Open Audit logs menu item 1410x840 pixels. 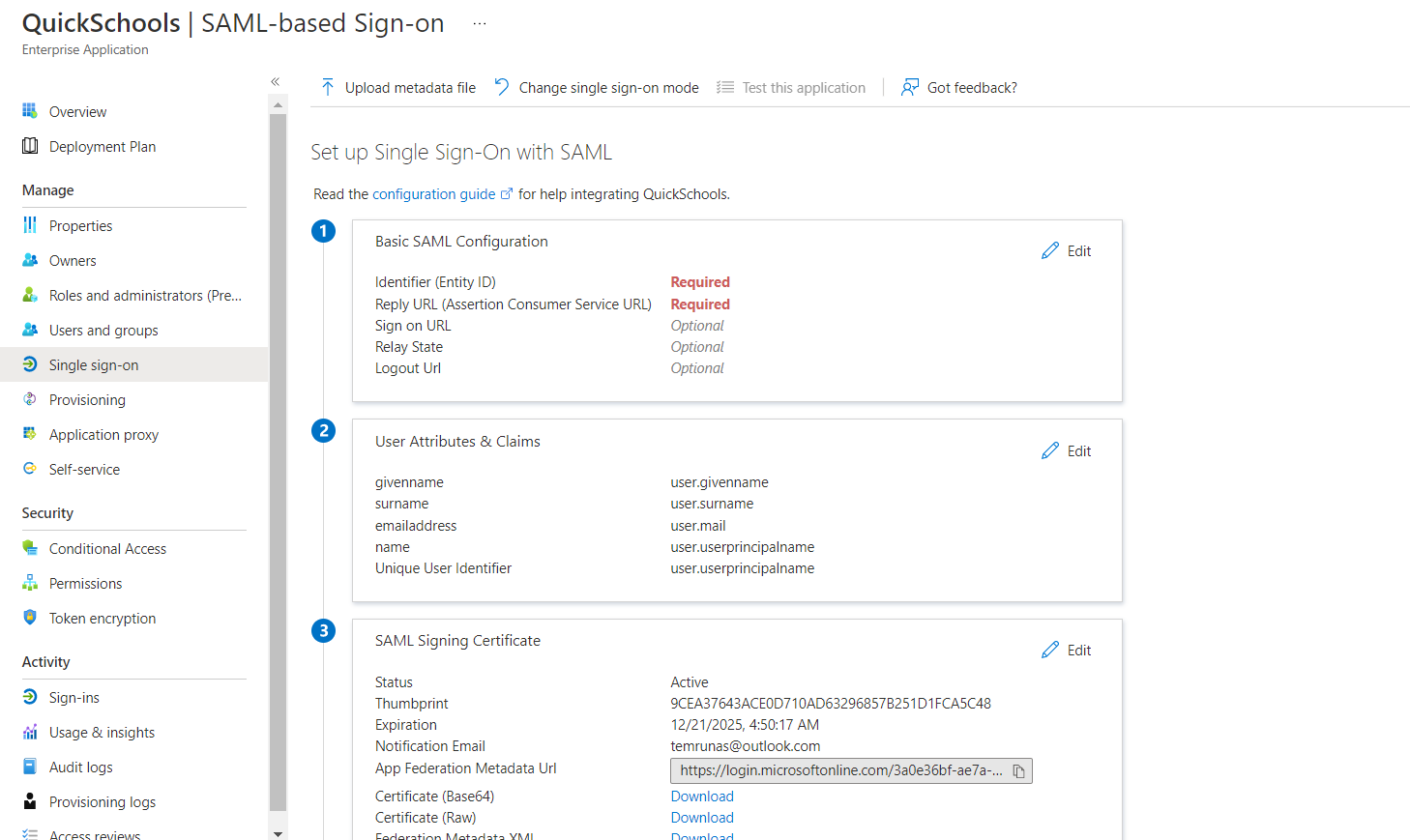click(81, 767)
